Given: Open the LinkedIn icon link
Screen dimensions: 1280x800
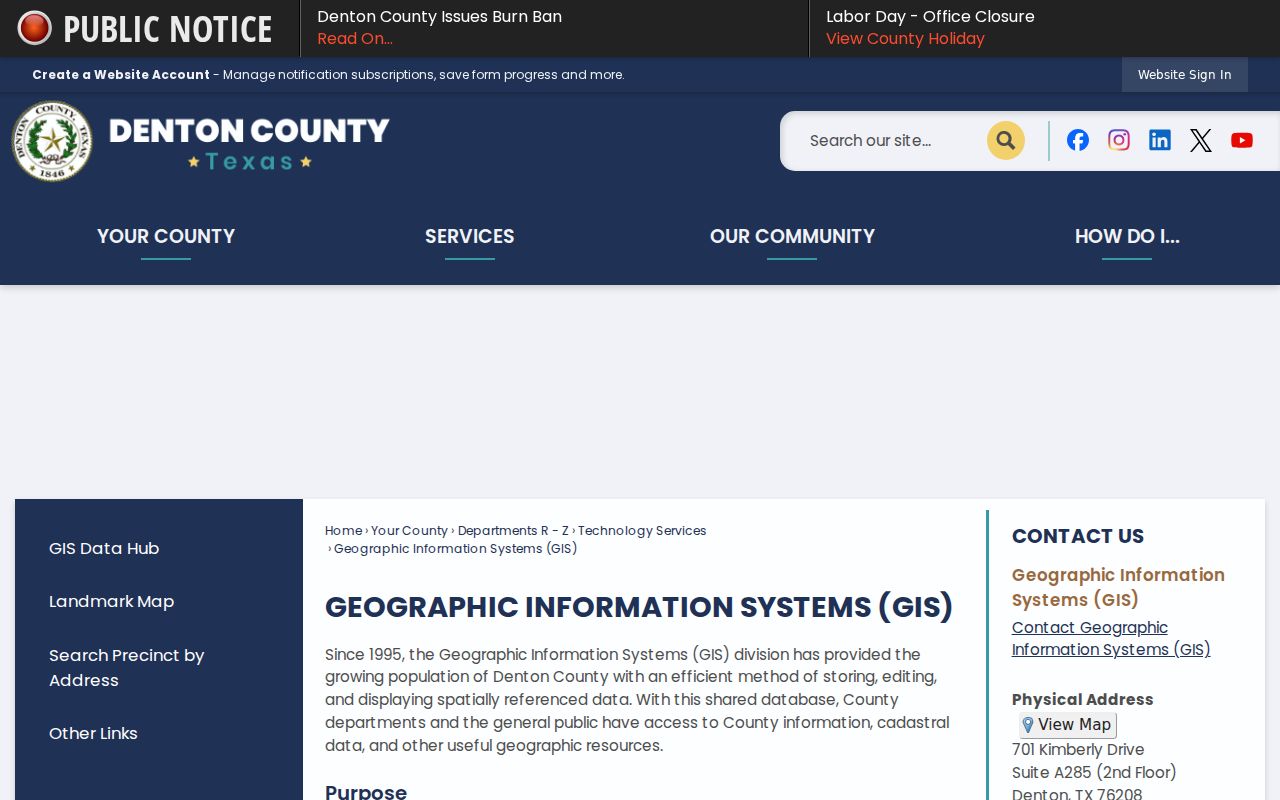Looking at the screenshot, I should [x=1160, y=140].
